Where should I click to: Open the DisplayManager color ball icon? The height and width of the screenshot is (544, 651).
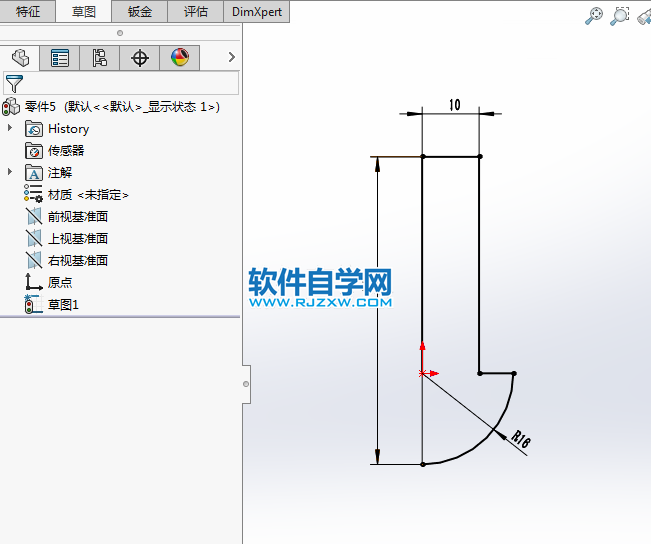coord(180,58)
